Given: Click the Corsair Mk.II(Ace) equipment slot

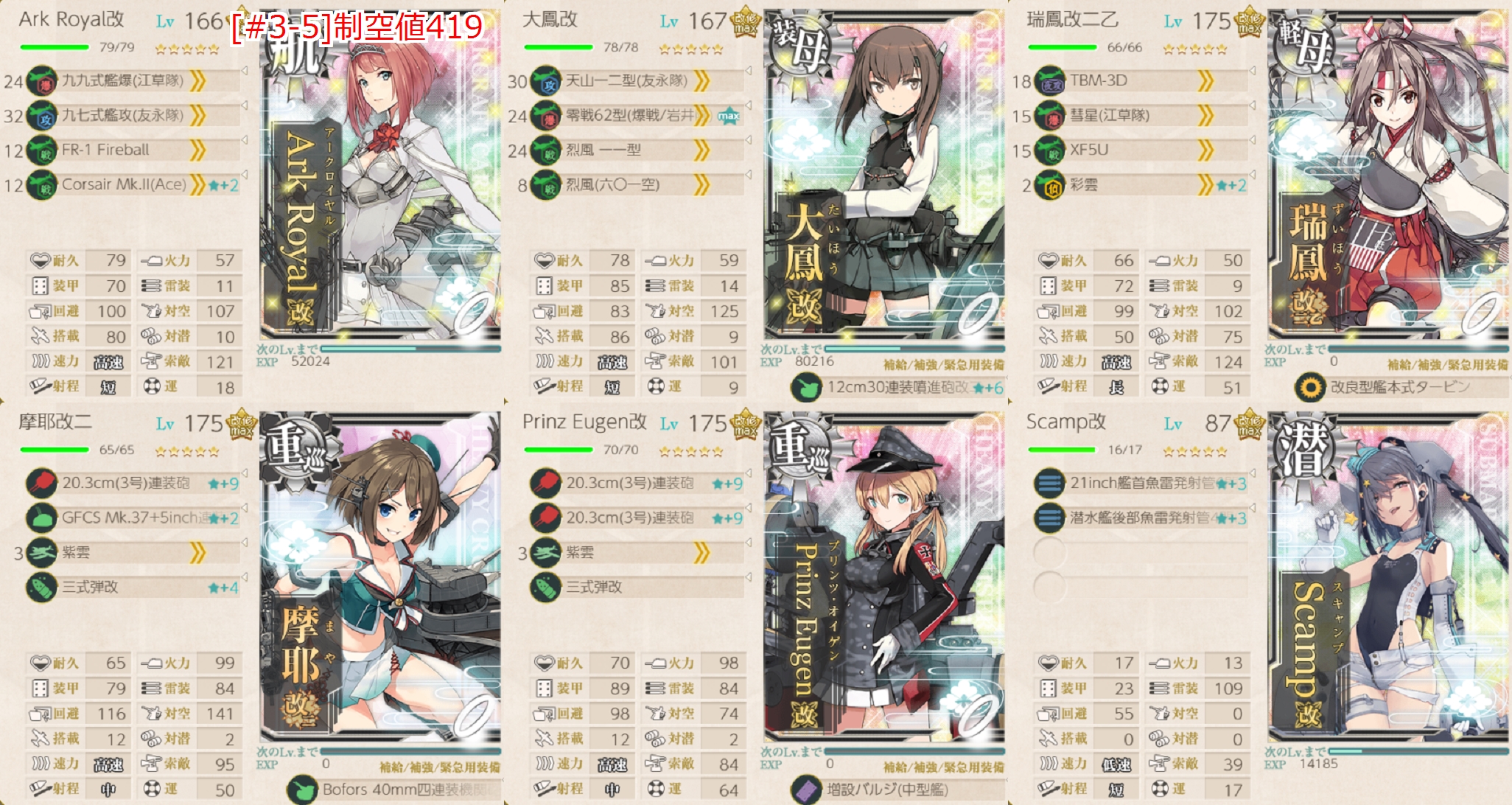Looking at the screenshot, I should [x=133, y=185].
